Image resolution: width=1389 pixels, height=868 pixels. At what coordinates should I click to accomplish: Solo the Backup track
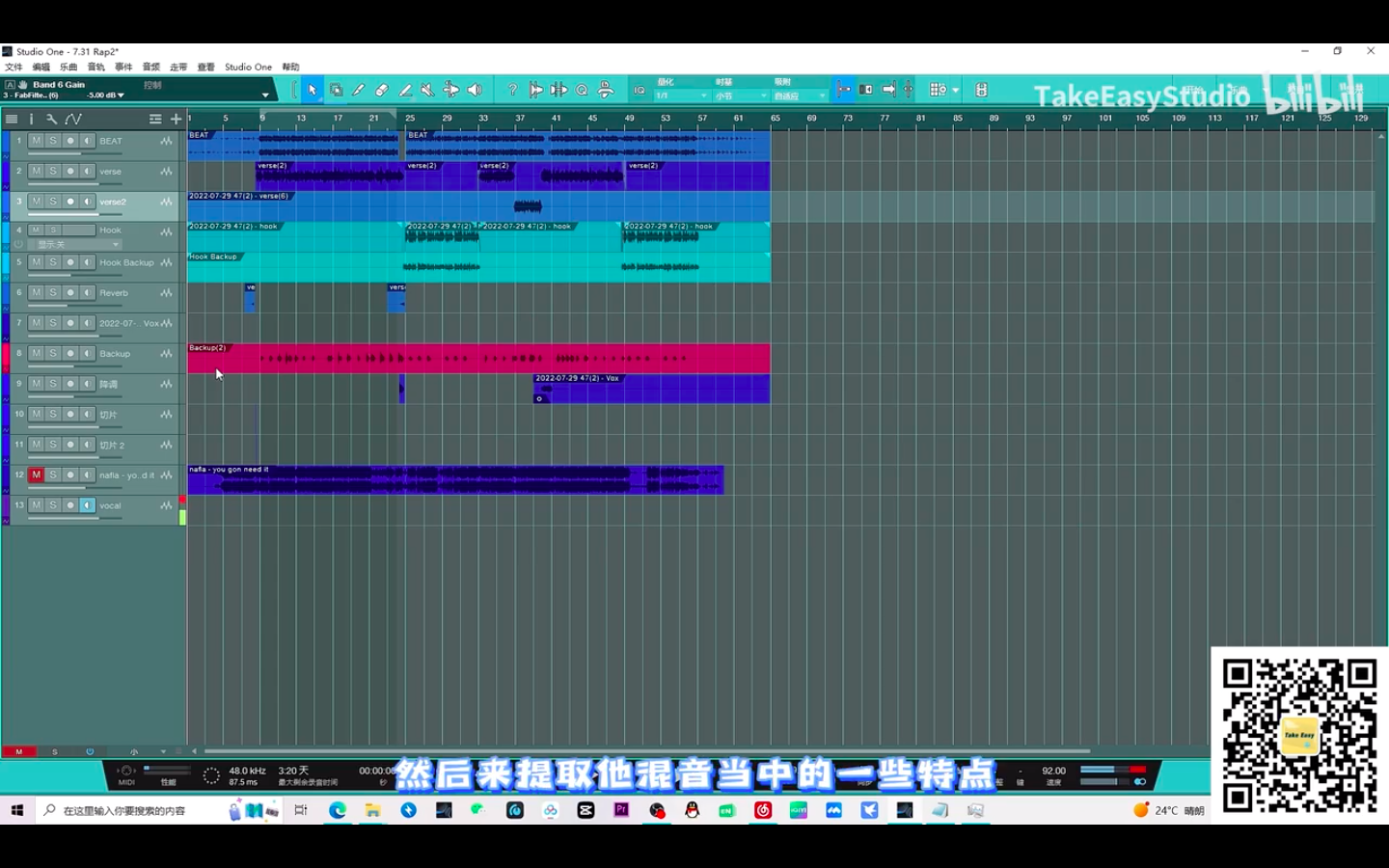[x=53, y=353]
